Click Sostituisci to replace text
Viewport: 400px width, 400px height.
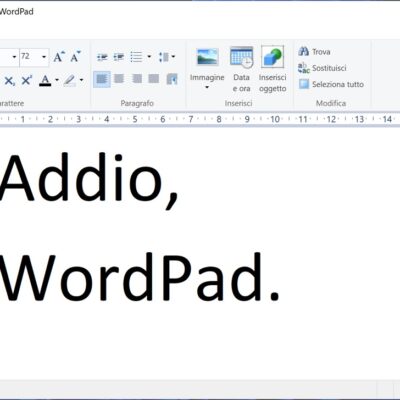click(x=322, y=68)
